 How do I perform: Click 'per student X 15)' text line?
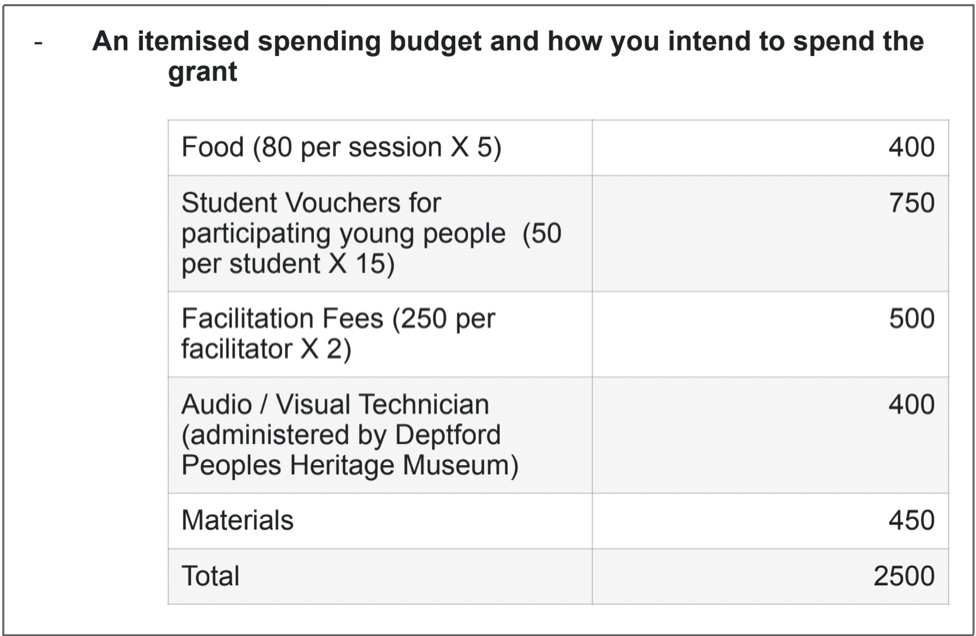tap(288, 264)
